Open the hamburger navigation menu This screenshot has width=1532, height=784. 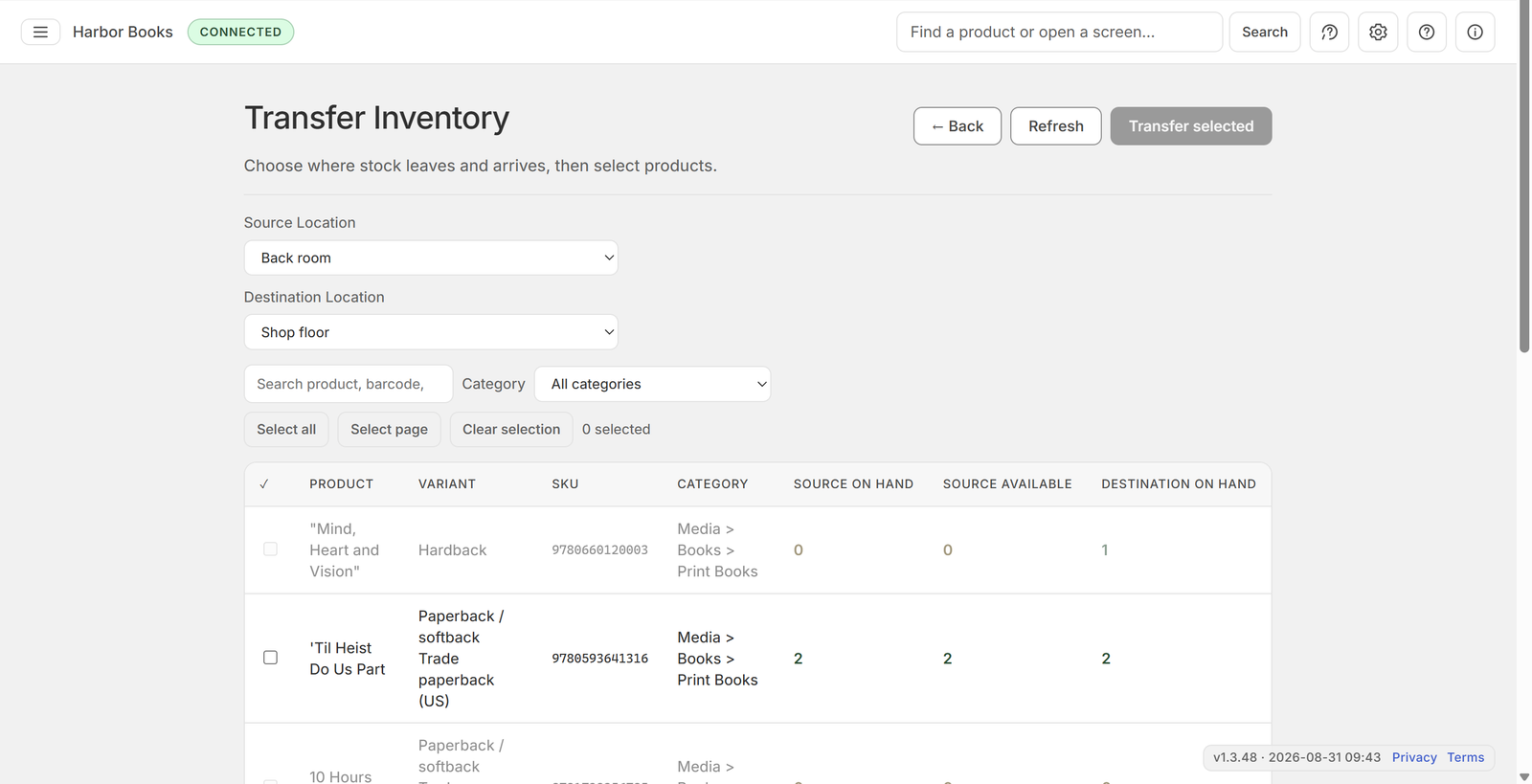pyautogui.click(x=40, y=32)
